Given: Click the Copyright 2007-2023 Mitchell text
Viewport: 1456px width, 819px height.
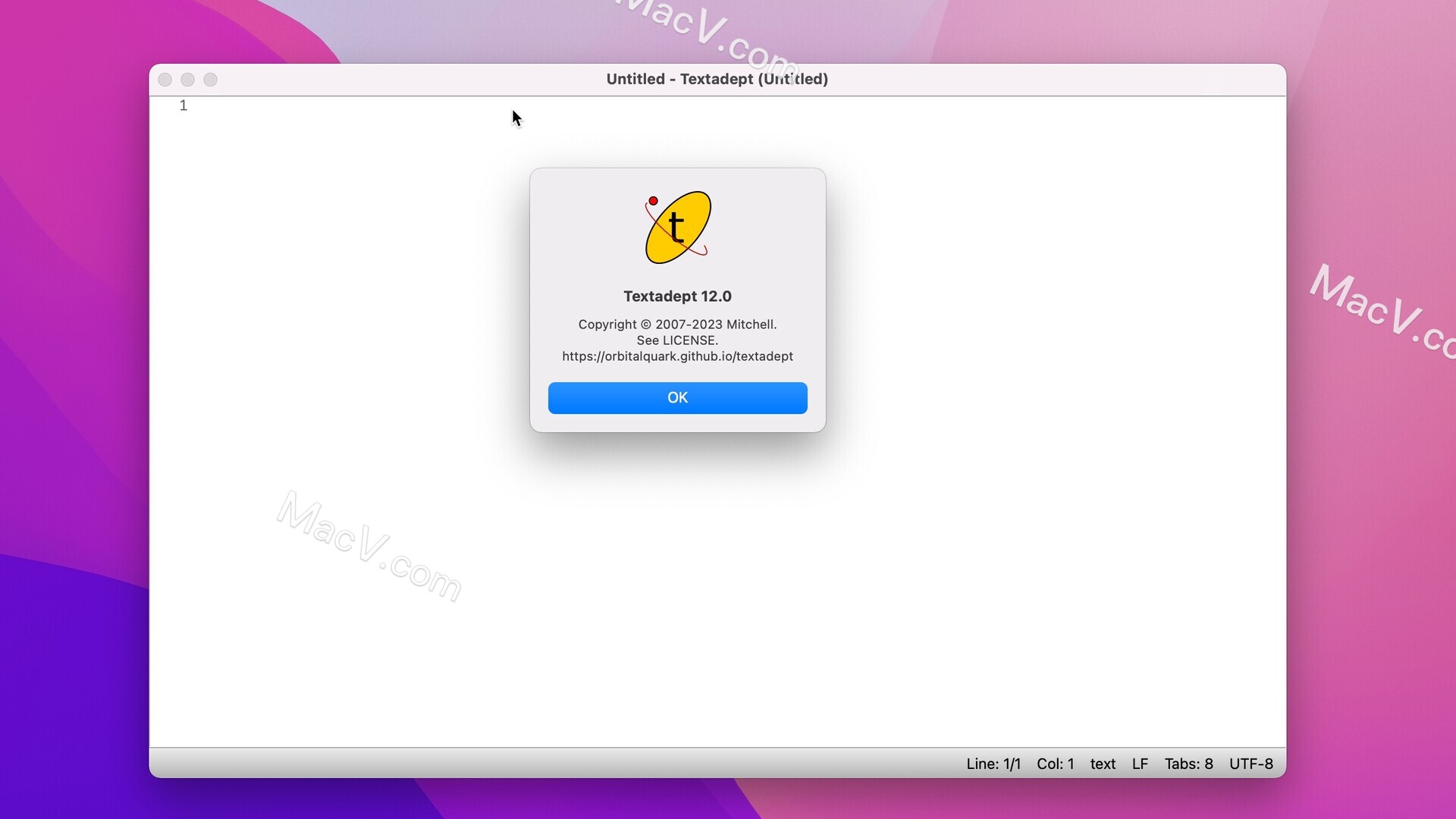Looking at the screenshot, I should (x=677, y=325).
